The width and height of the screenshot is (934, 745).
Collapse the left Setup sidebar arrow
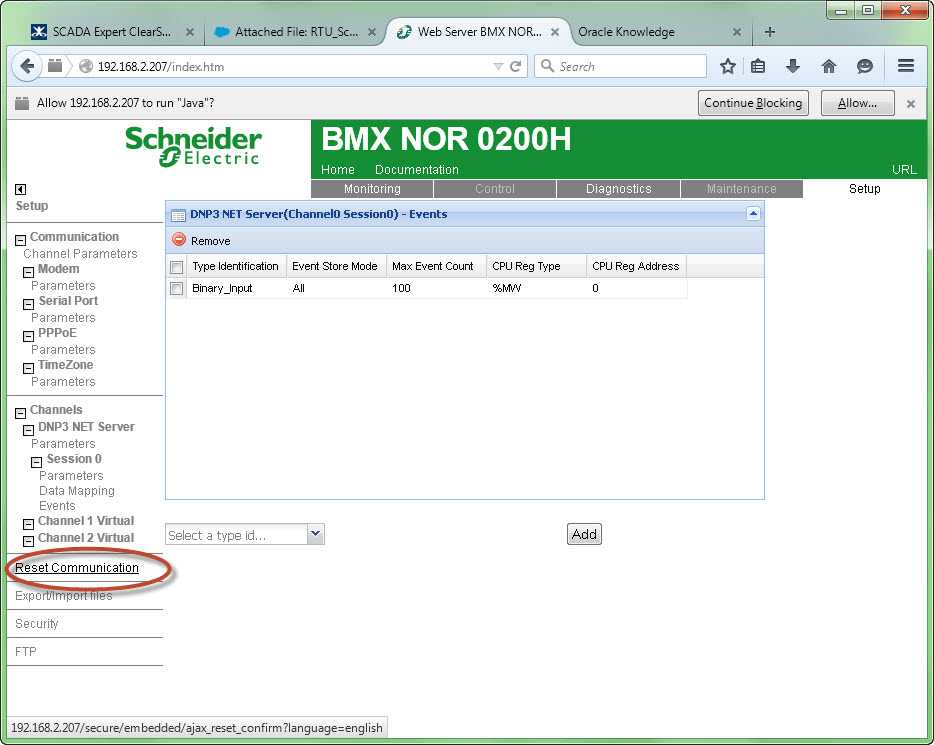(x=20, y=189)
